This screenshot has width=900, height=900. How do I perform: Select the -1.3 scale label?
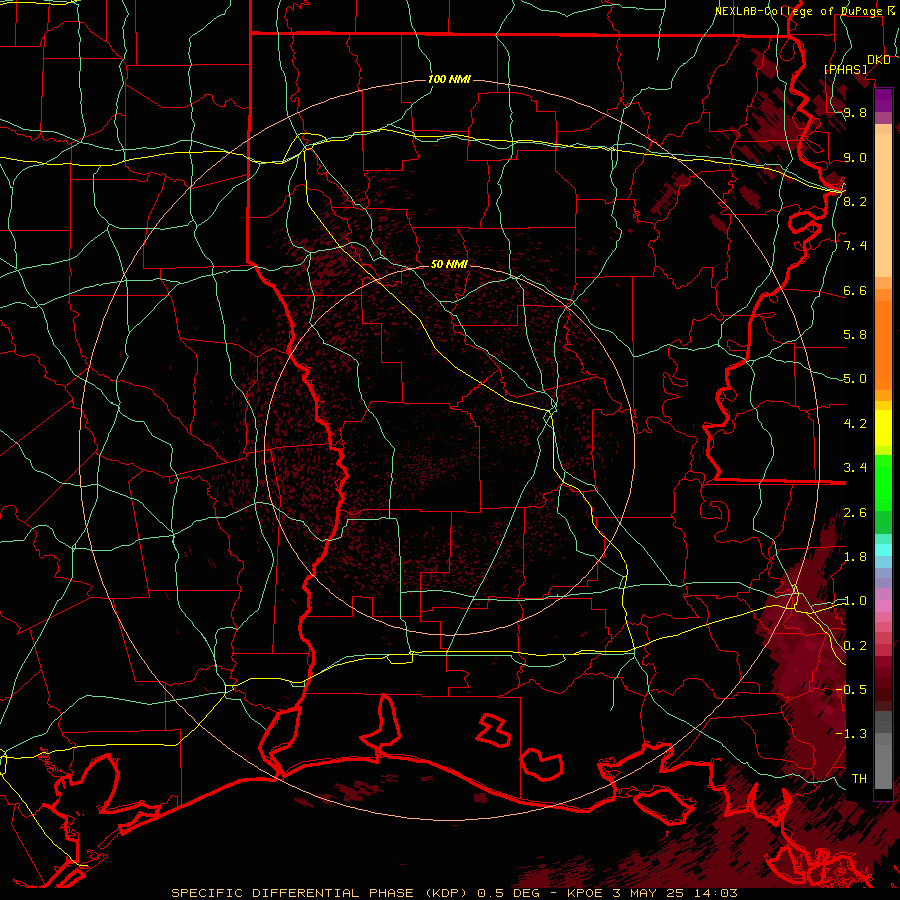pyautogui.click(x=851, y=734)
